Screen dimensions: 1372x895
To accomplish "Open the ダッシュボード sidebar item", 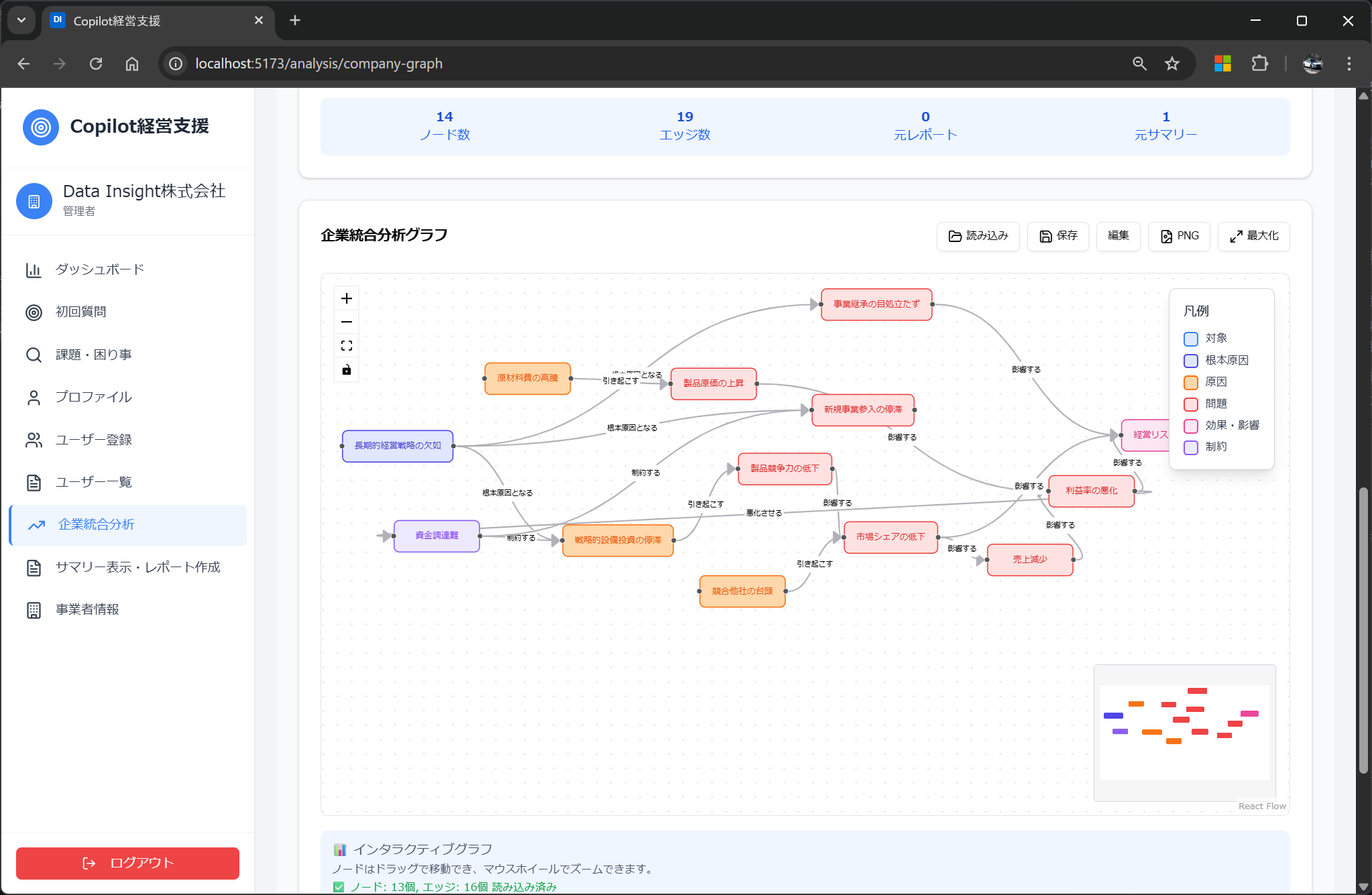I will click(x=99, y=270).
